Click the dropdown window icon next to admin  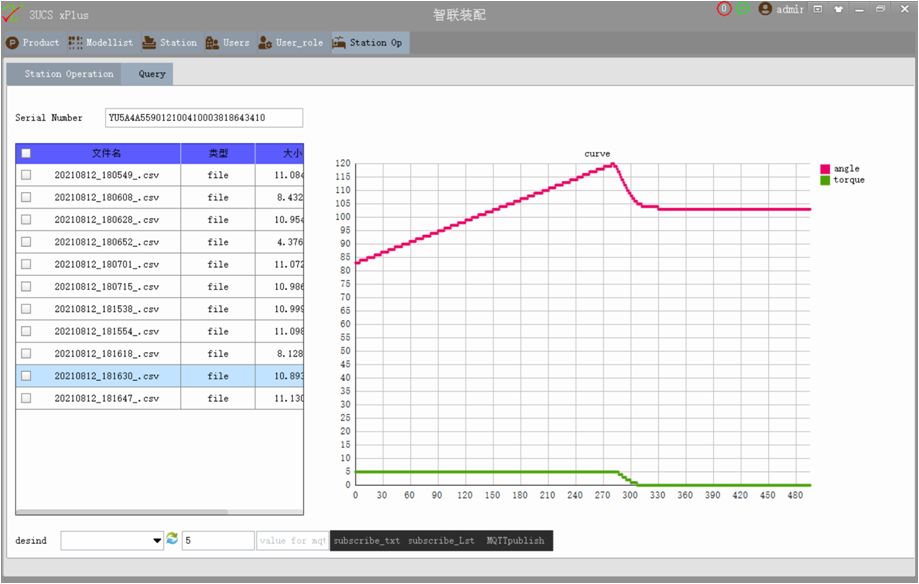[818, 9]
